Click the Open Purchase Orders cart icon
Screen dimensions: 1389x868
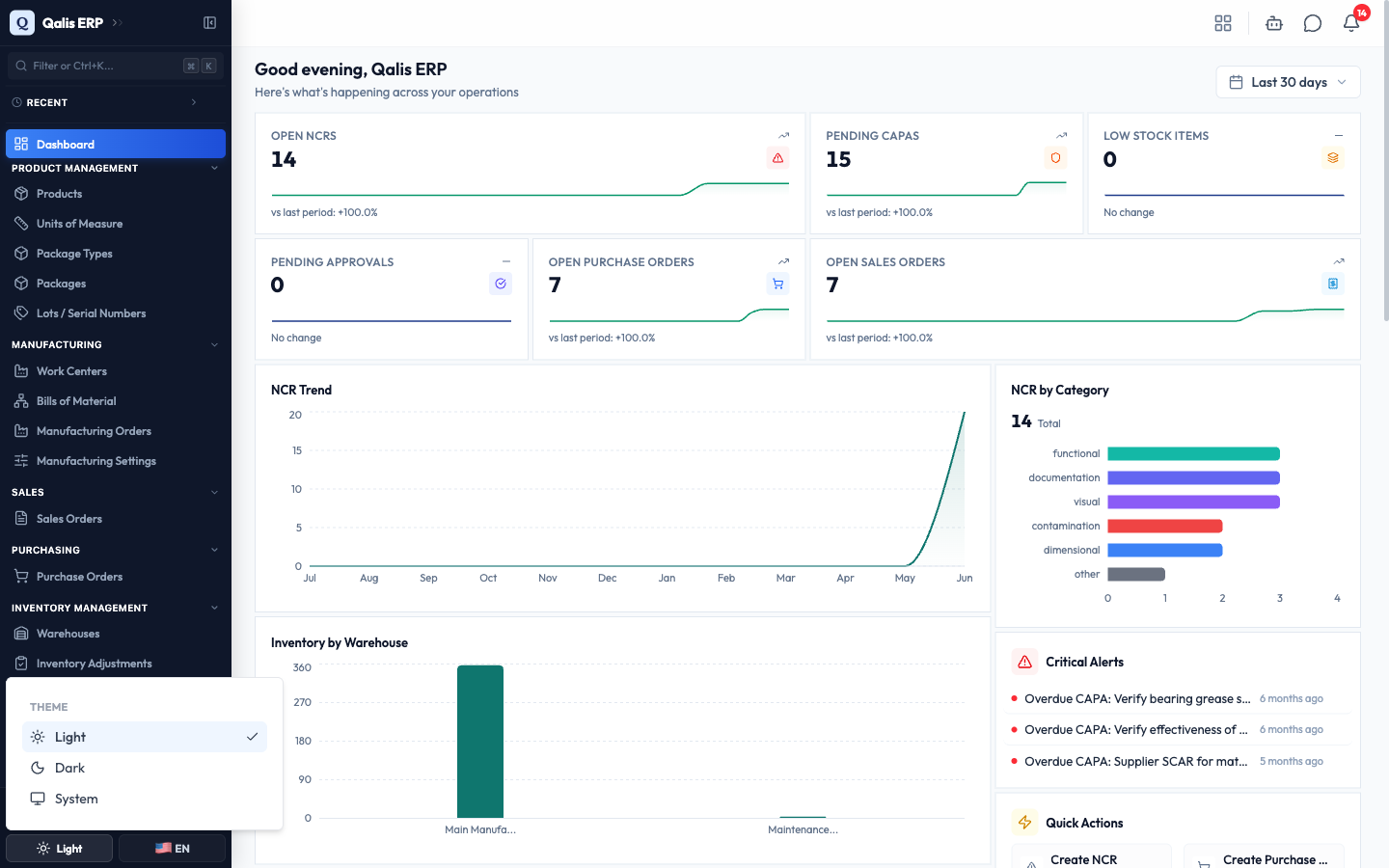(x=777, y=284)
